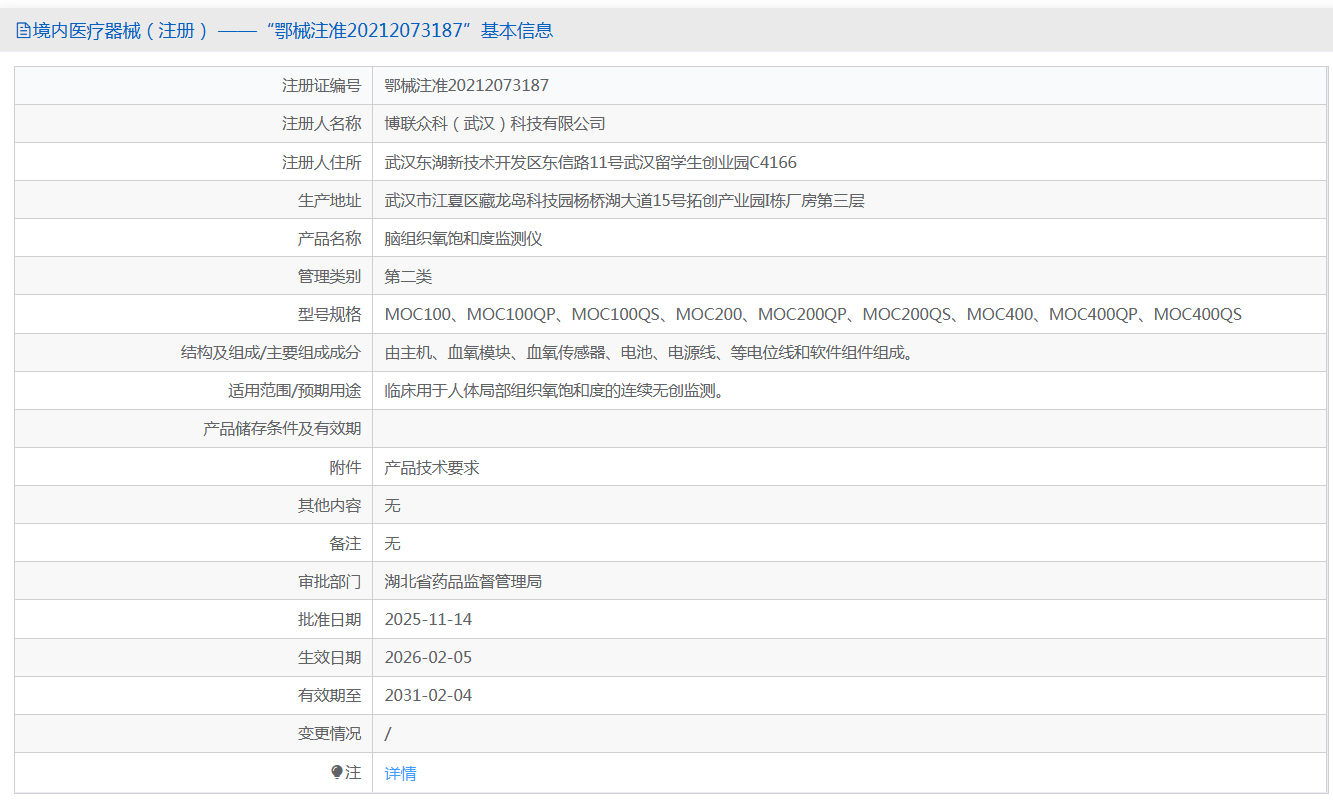Viewport: 1333px width, 806px height.
Task: Click the 生效日期 label
Action: [x=330, y=657]
